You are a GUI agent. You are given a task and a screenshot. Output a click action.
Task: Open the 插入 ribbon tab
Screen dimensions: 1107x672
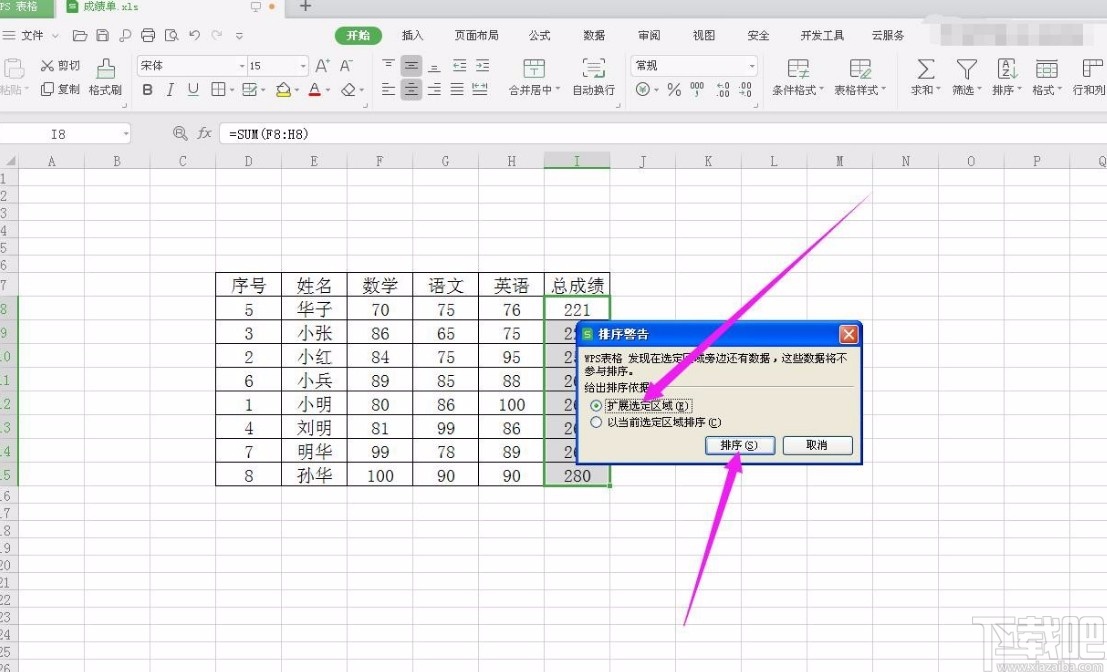[x=413, y=34]
